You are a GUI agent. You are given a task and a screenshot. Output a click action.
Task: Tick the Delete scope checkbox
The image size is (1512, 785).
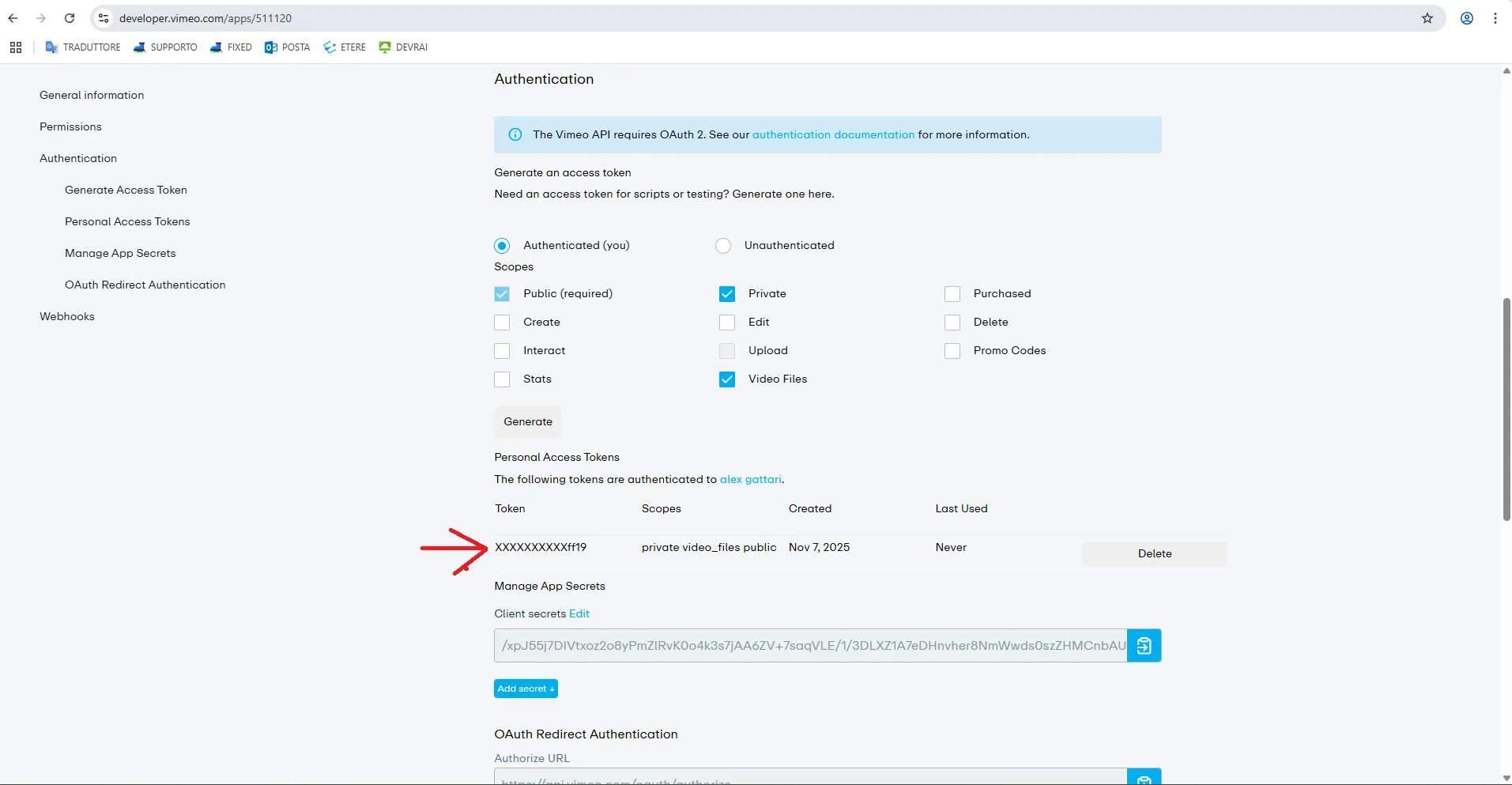tap(952, 323)
